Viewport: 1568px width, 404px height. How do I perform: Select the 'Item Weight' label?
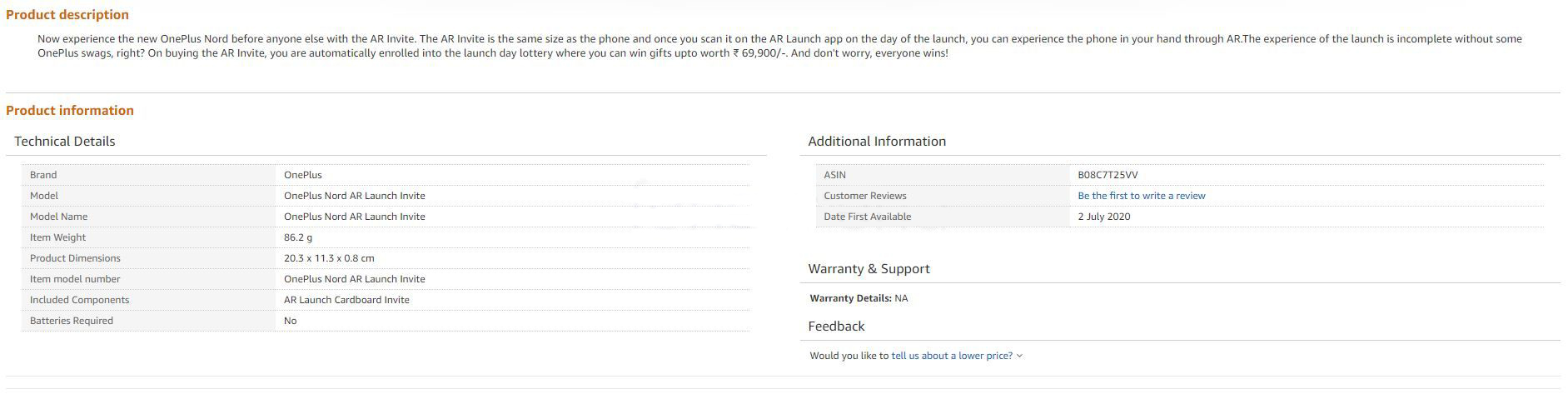tap(57, 237)
